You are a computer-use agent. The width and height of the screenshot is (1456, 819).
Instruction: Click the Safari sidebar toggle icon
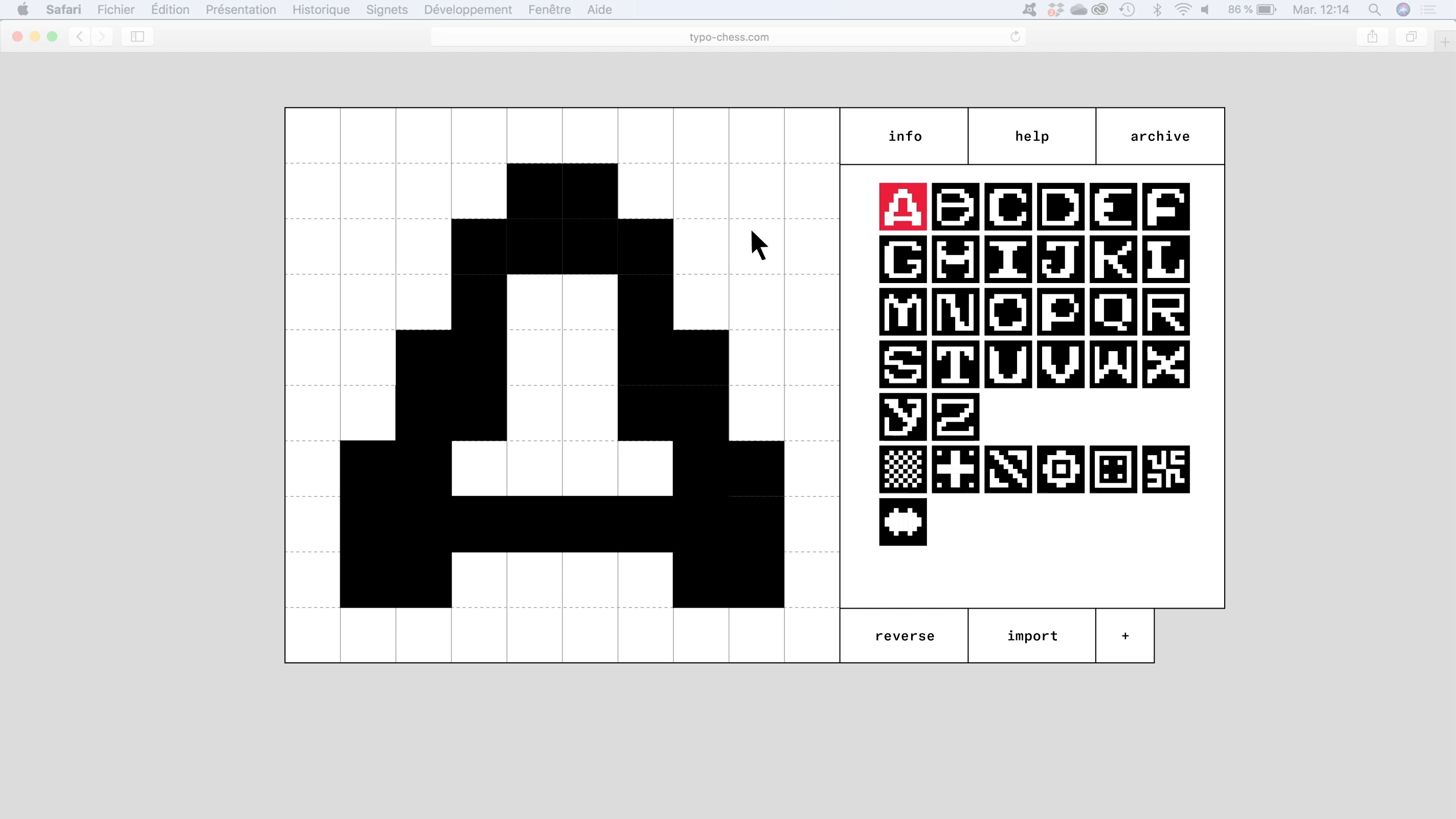(x=137, y=37)
